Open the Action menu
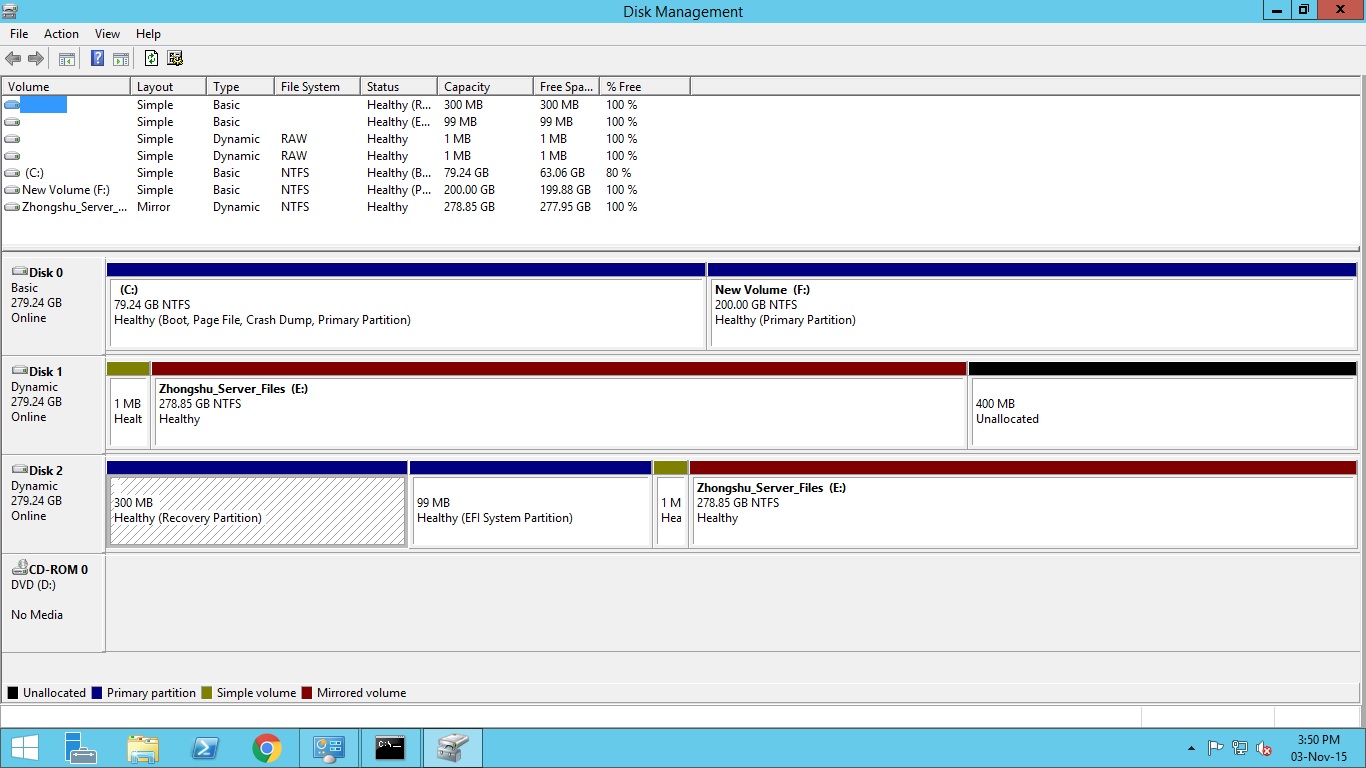This screenshot has width=1366, height=768. 61,34
